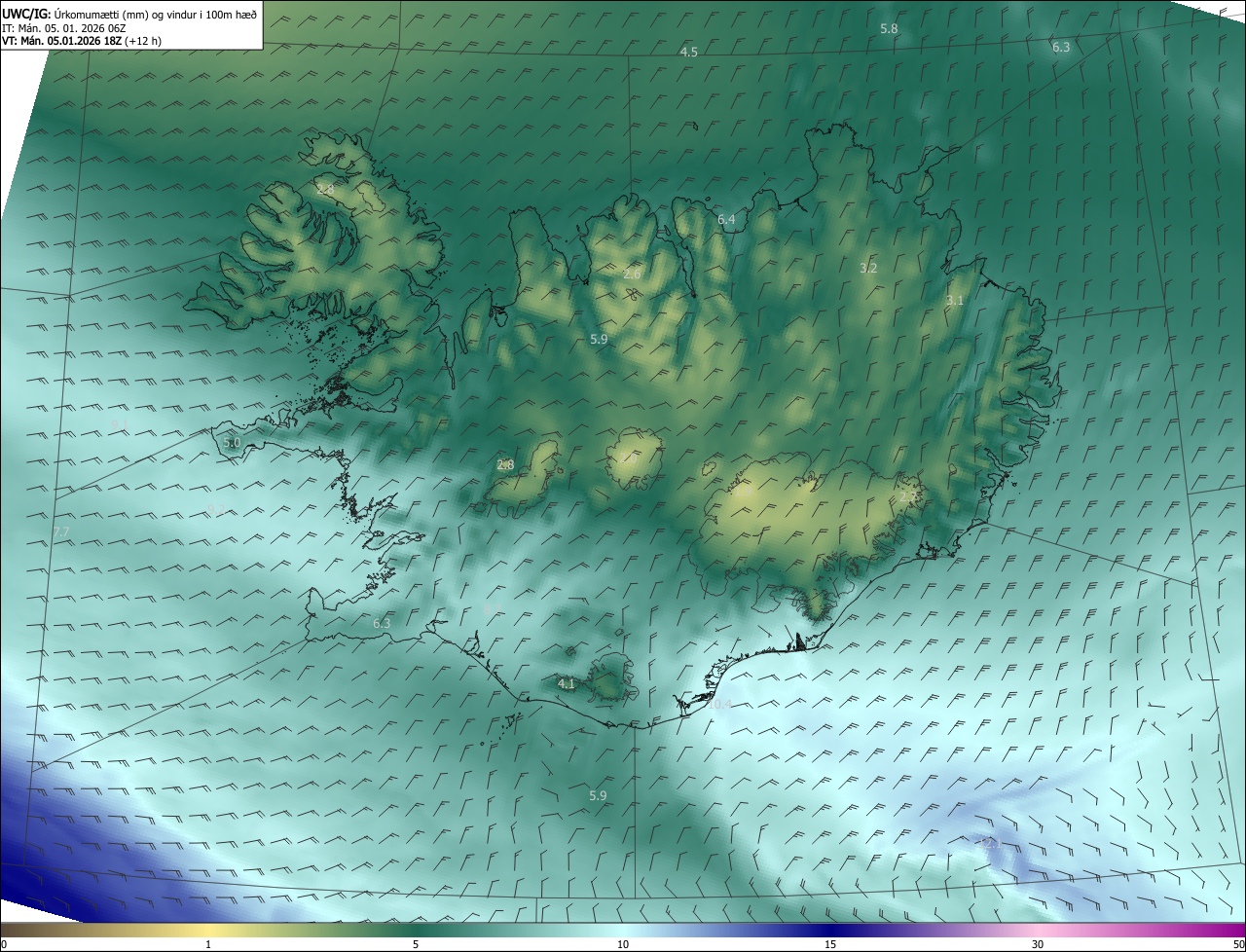This screenshot has width=1246, height=952.
Task: Click the 15 label on color scale
Action: click(830, 944)
